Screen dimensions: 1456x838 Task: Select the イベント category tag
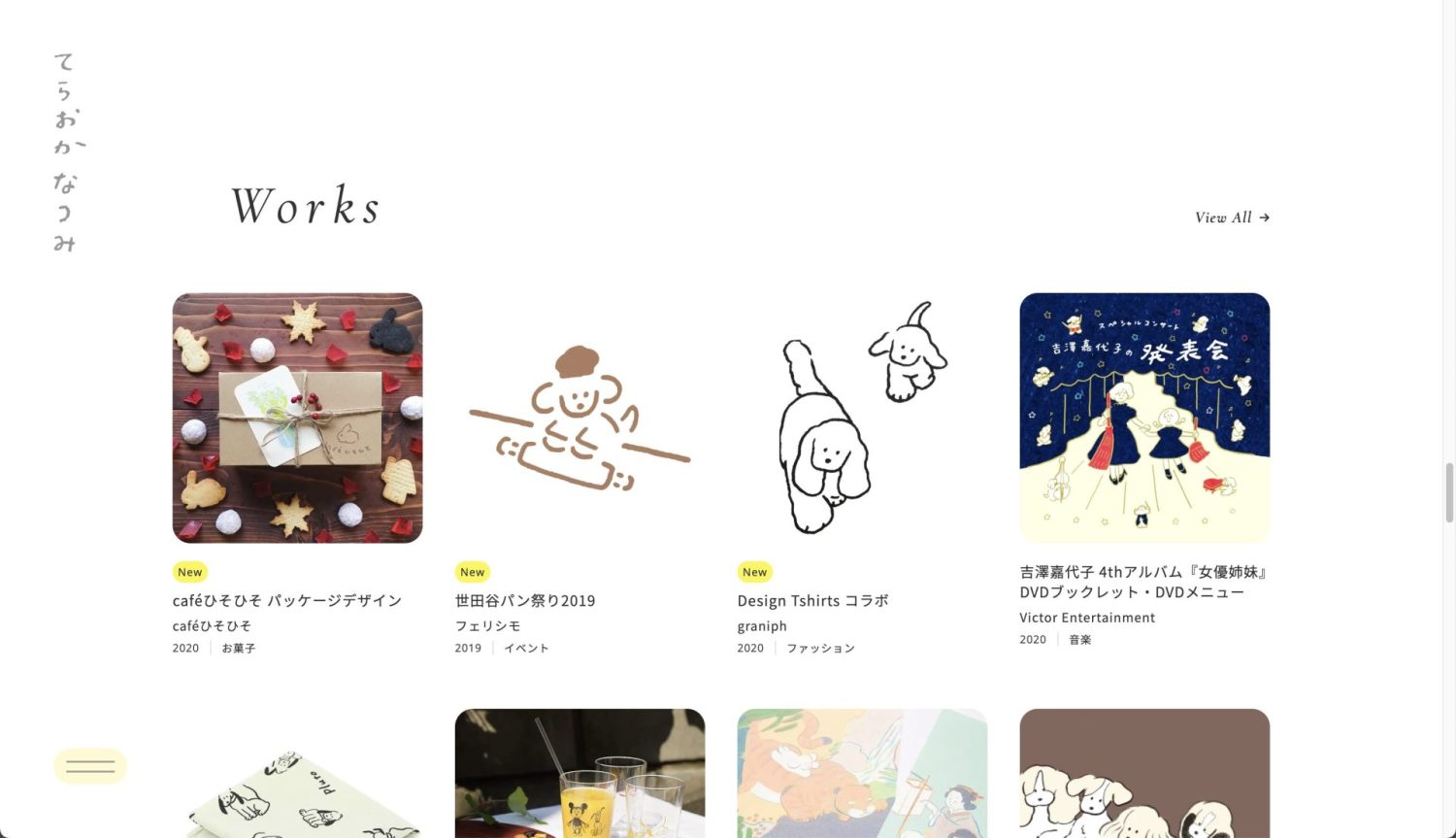[526, 648]
